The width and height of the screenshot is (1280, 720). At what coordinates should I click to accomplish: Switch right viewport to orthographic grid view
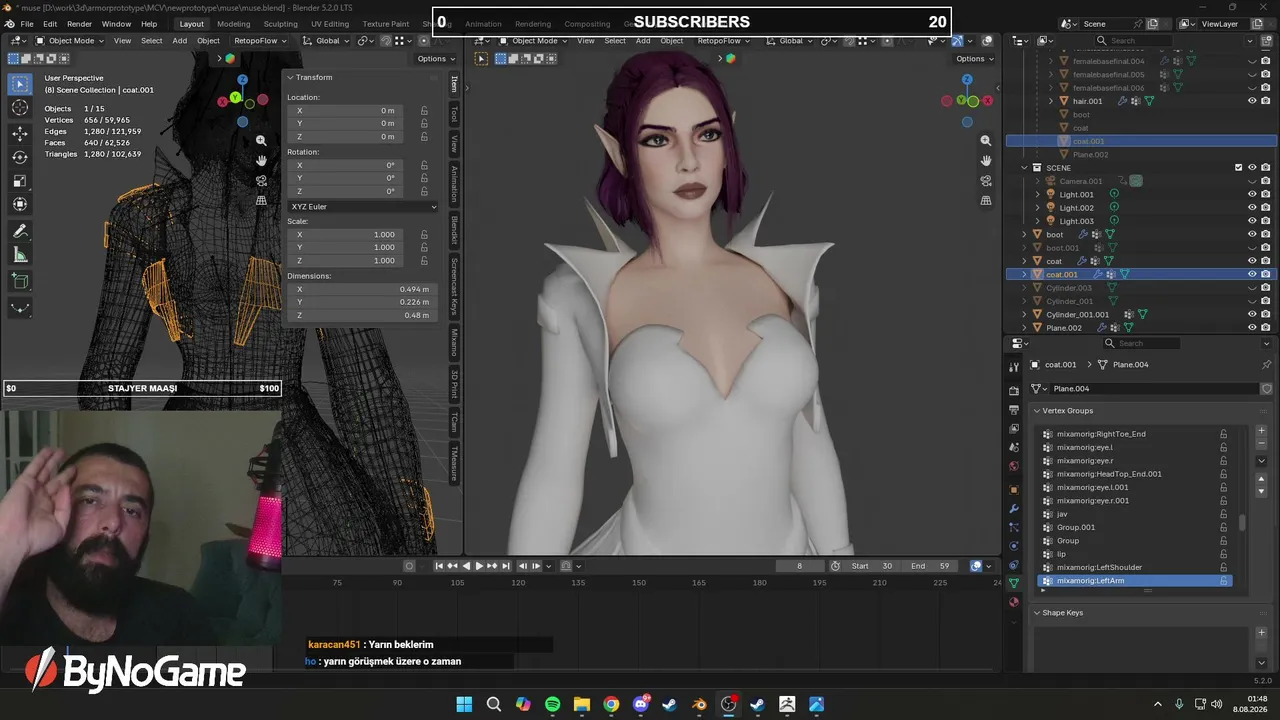click(986, 201)
